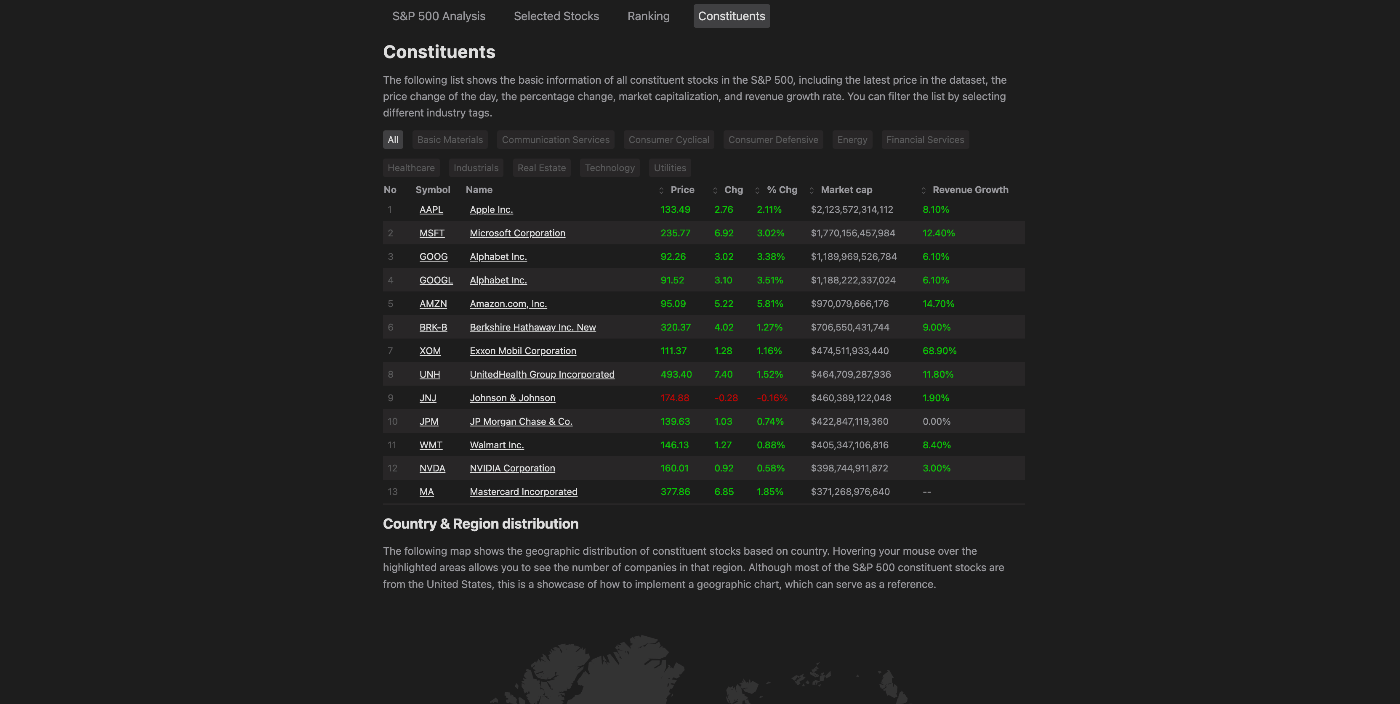1400x704 pixels.
Task: Open the Amazon.com, Inc. link
Action: (508, 304)
